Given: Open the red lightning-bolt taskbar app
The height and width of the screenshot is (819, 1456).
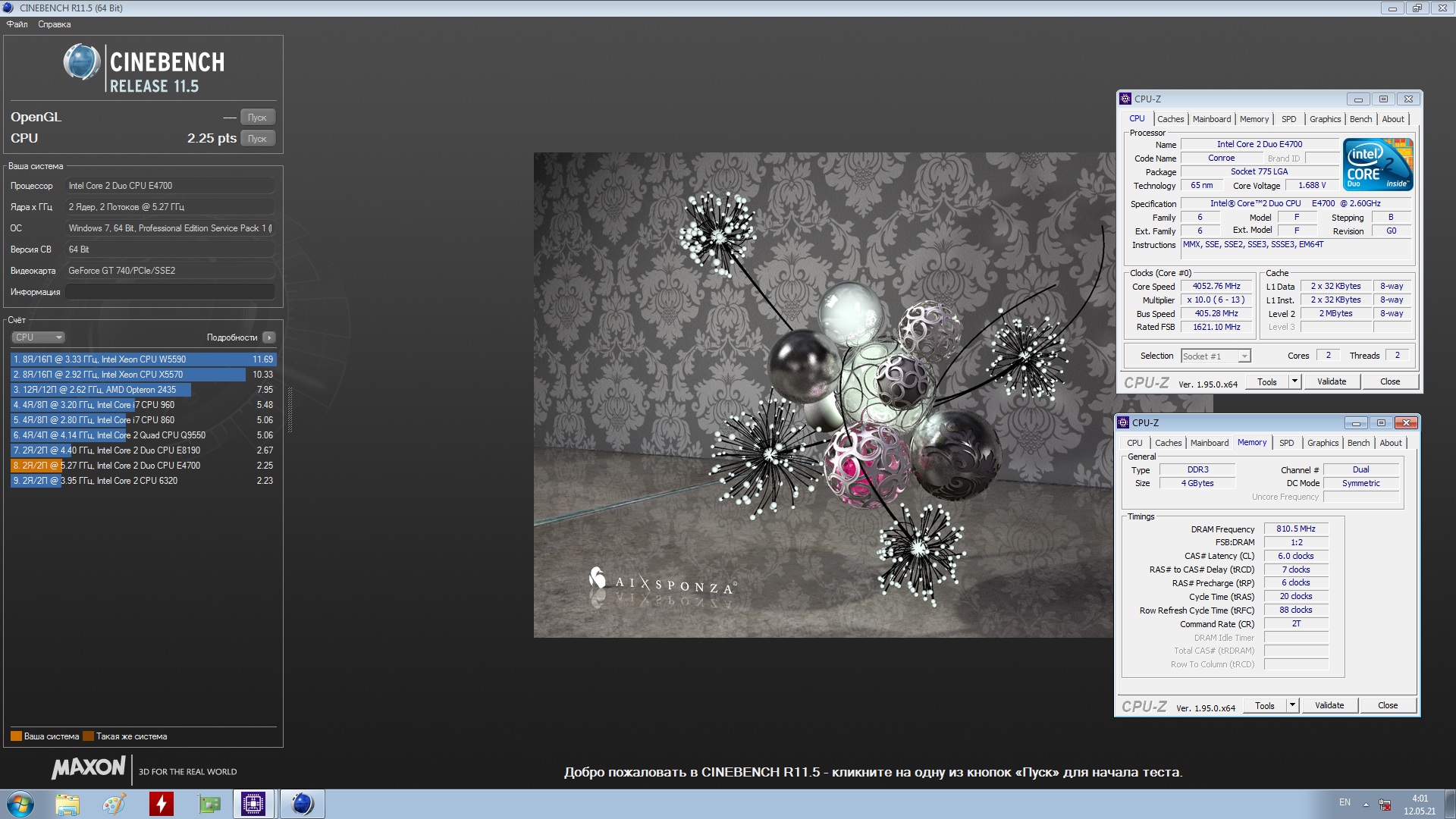Looking at the screenshot, I should tap(161, 804).
